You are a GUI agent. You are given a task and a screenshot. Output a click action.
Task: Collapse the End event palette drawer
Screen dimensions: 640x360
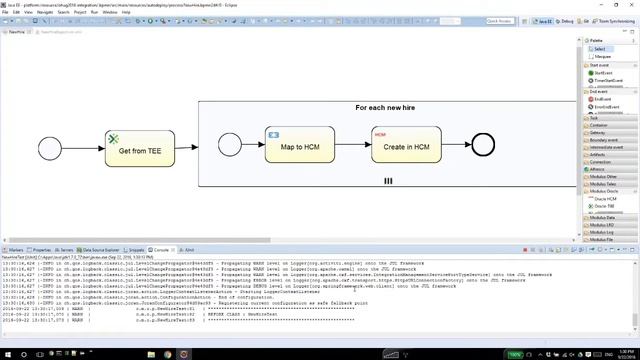pyautogui.click(x=610, y=92)
